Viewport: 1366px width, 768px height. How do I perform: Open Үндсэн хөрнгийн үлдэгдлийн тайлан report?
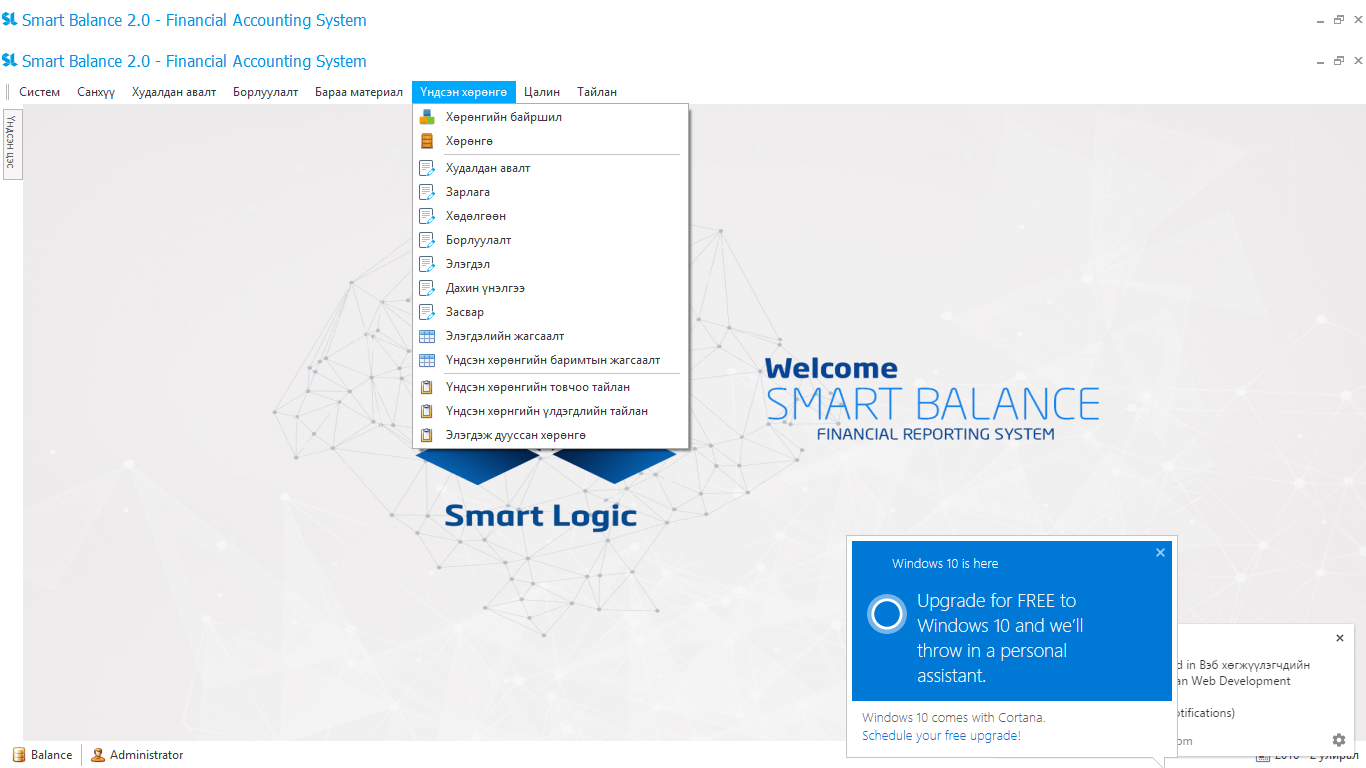550,411
